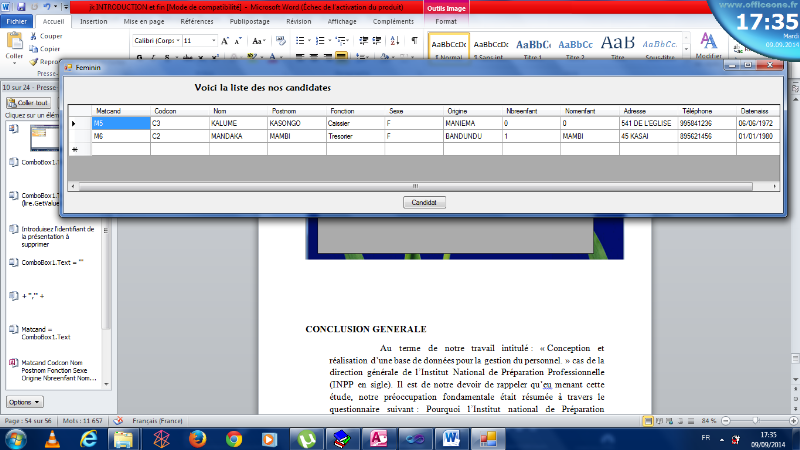
Task: Open Google Chrome from taskbar
Action: coord(234,438)
